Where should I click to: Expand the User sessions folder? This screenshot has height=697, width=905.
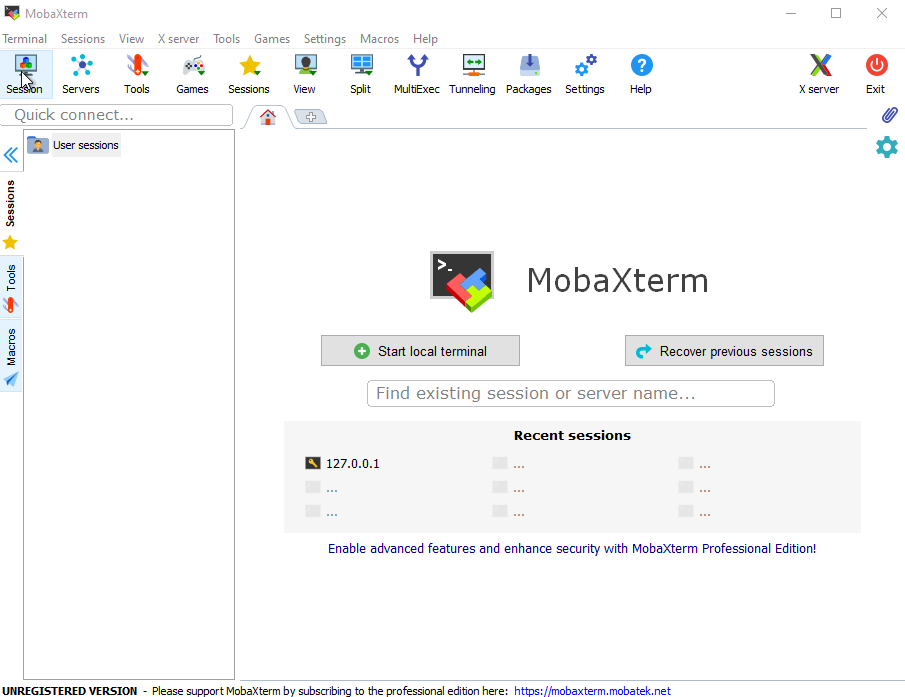[x=73, y=145]
